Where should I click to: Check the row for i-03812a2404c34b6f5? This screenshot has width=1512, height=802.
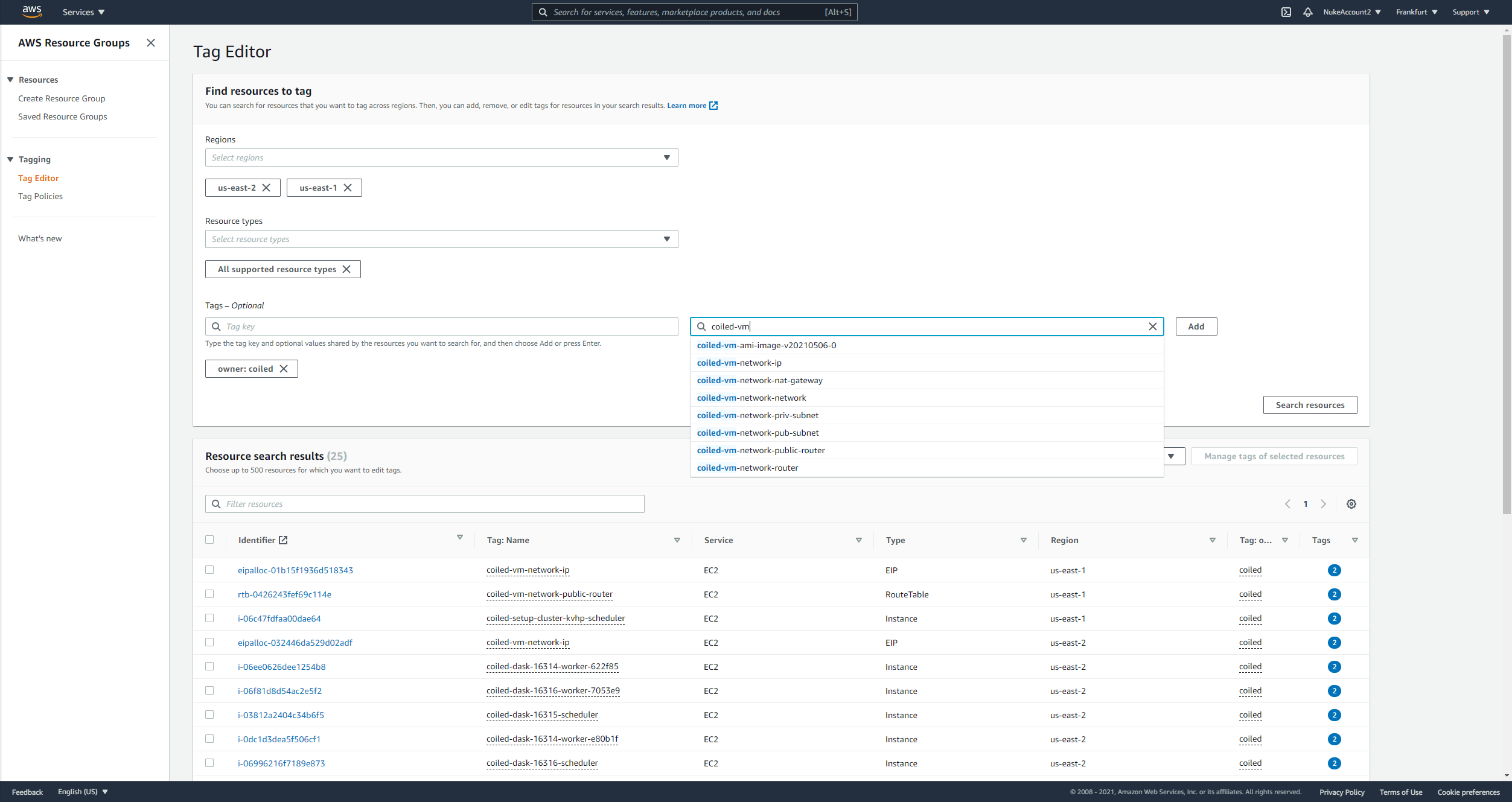point(210,714)
